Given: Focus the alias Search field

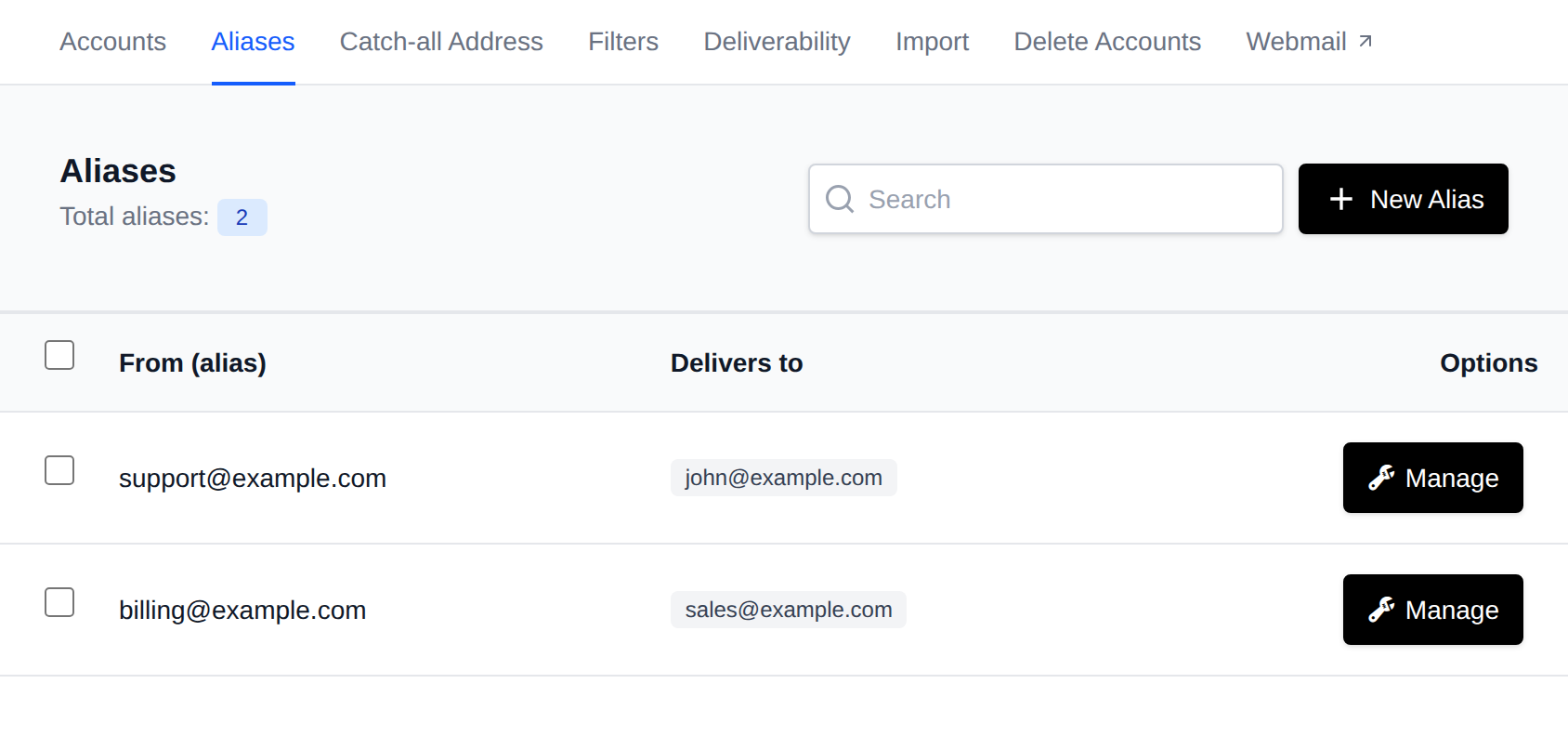Looking at the screenshot, I should pyautogui.click(x=1045, y=199).
